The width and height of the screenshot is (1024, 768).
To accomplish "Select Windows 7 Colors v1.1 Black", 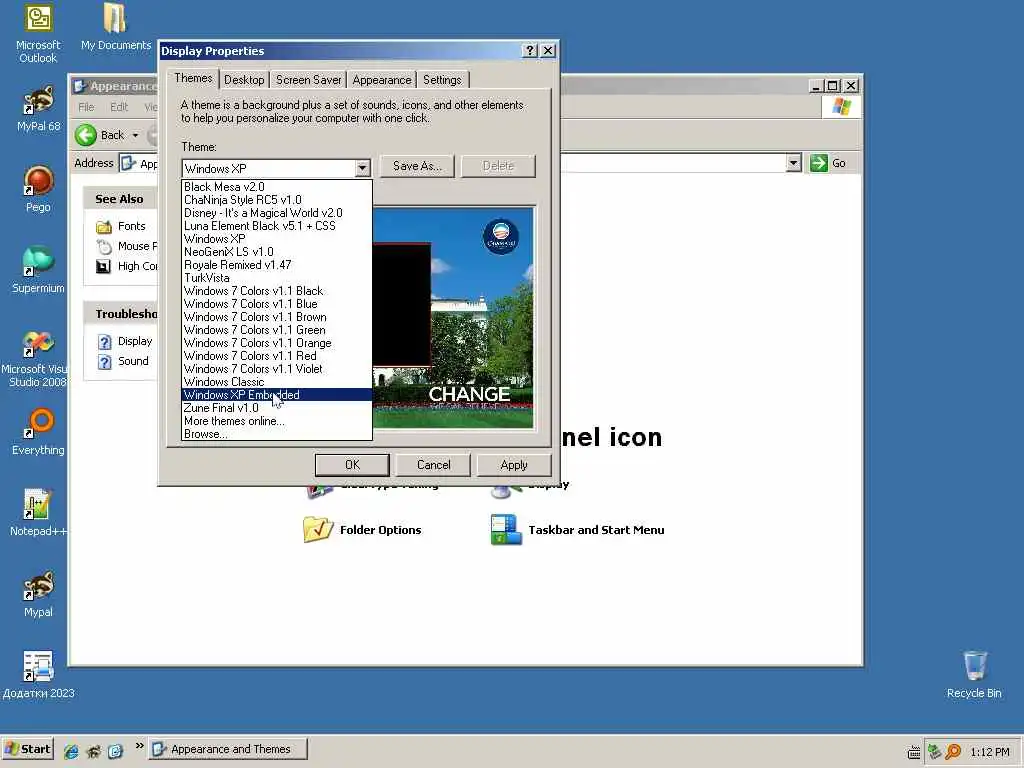I will coord(276,291).
